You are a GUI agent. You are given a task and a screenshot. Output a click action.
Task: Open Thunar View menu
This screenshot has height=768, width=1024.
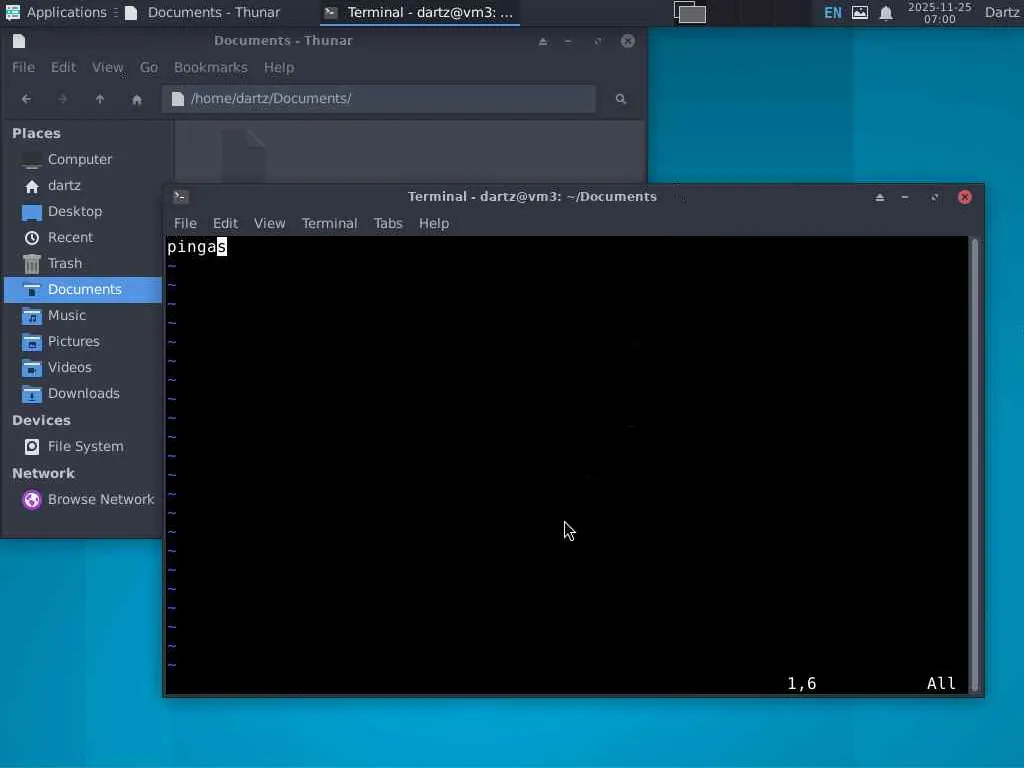coord(107,67)
